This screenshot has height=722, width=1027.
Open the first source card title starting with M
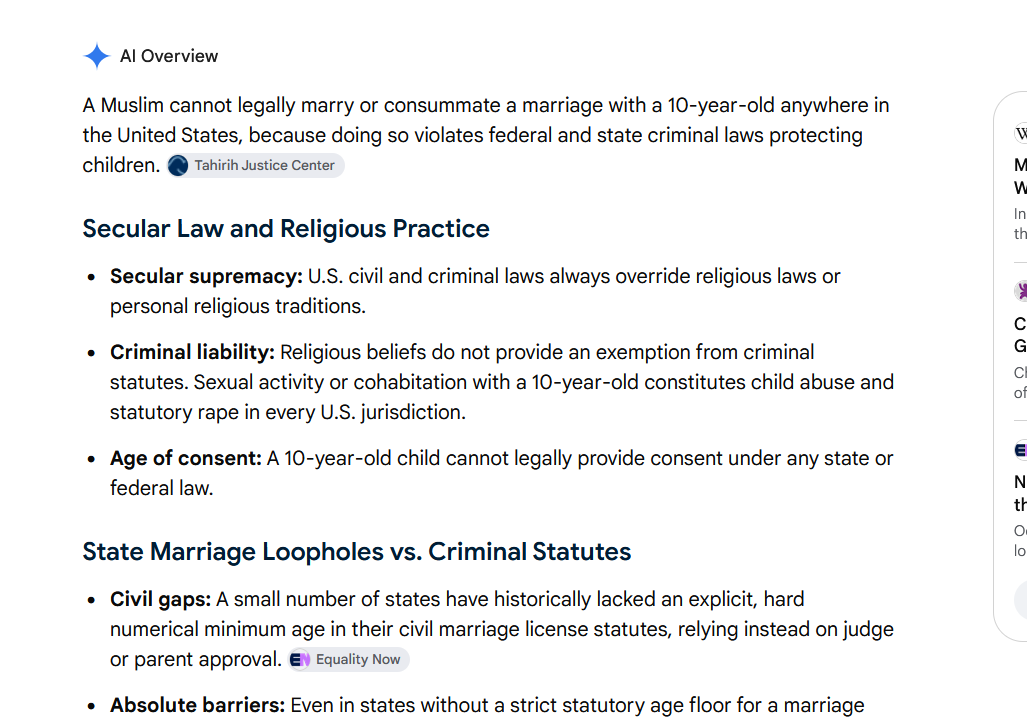(x=1020, y=176)
